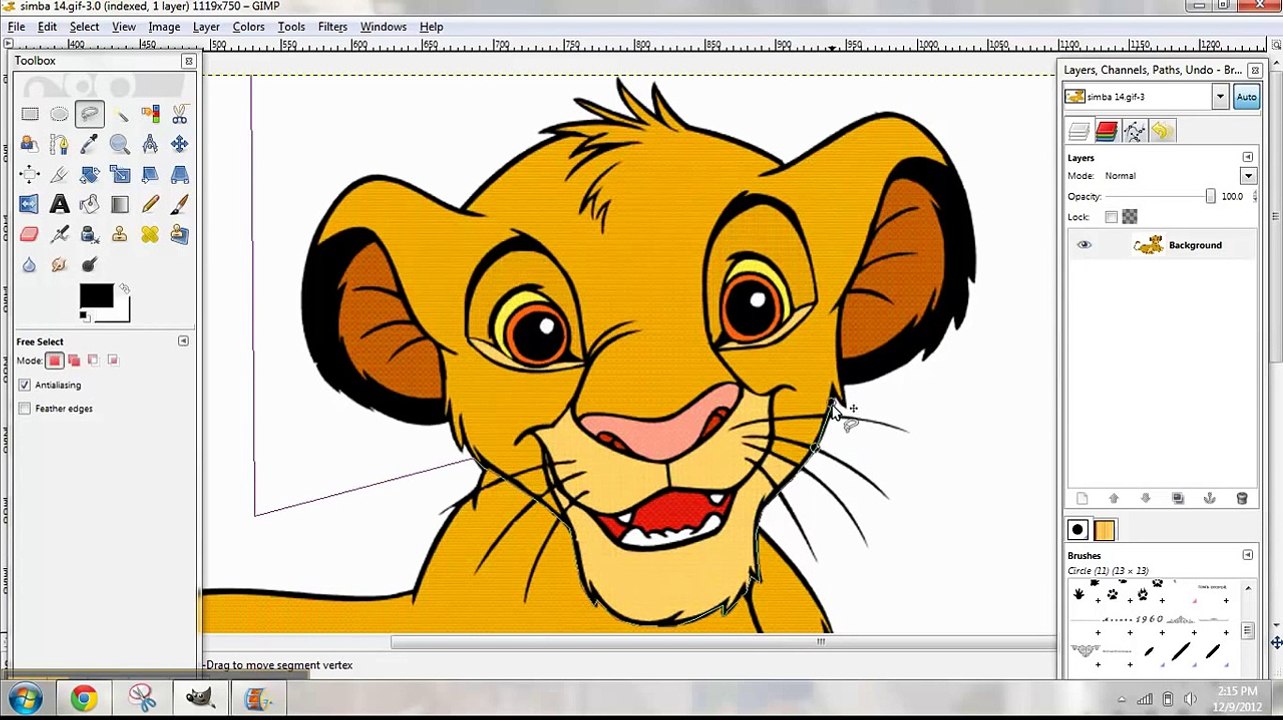Select the Ellipse Select tool

(59, 115)
